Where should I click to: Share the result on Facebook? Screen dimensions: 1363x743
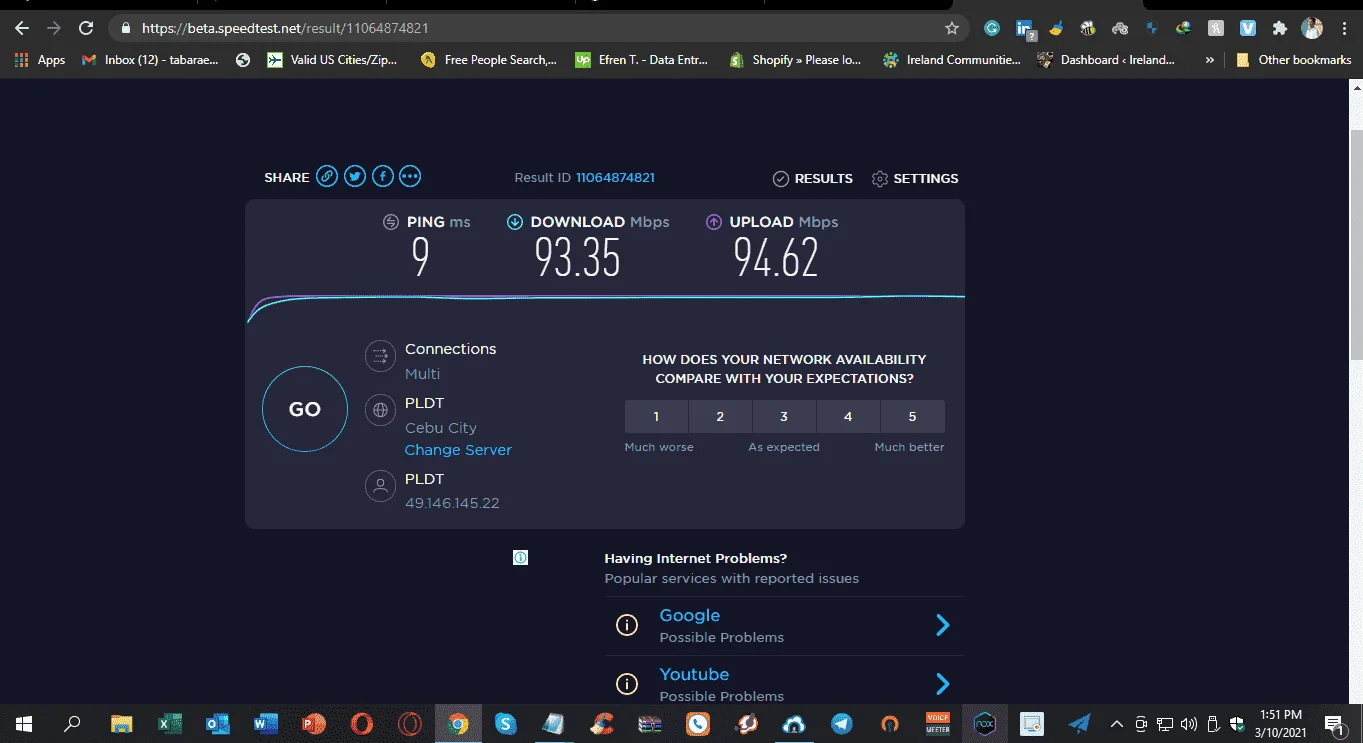coord(383,177)
